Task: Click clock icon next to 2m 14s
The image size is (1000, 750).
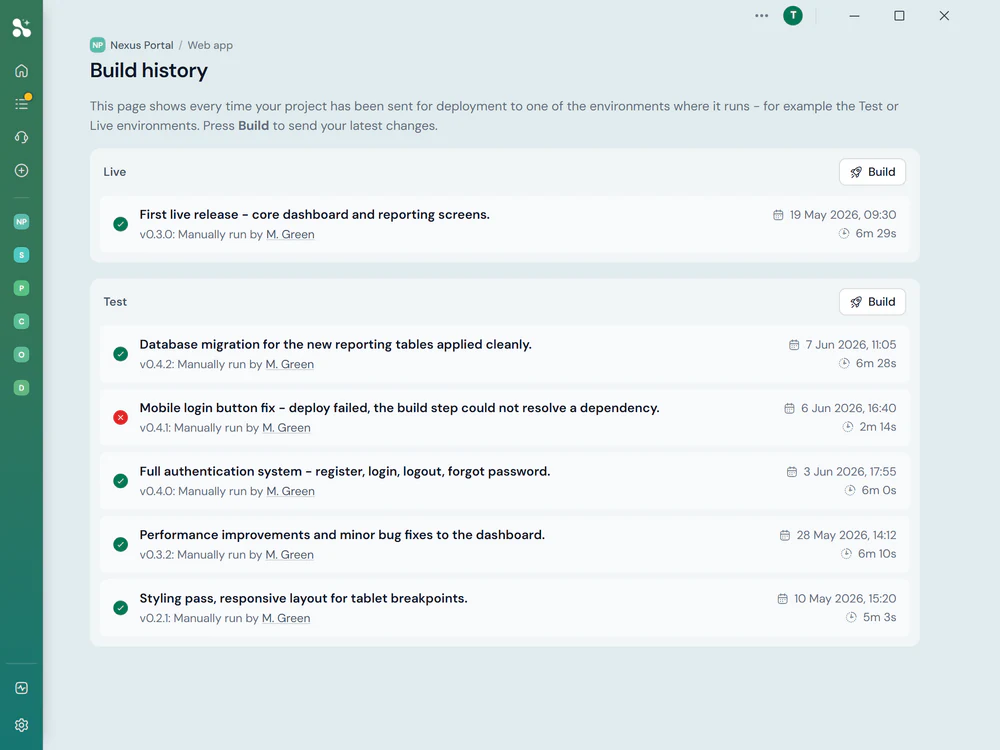Action: (848, 427)
